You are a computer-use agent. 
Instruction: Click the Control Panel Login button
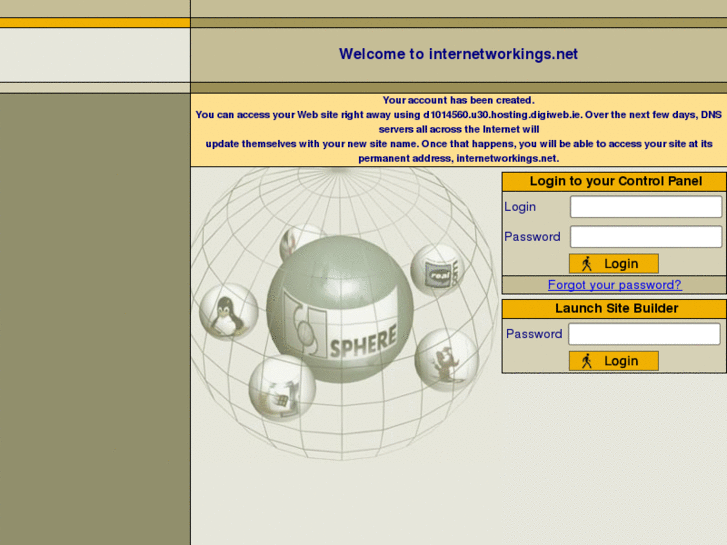pos(614,263)
